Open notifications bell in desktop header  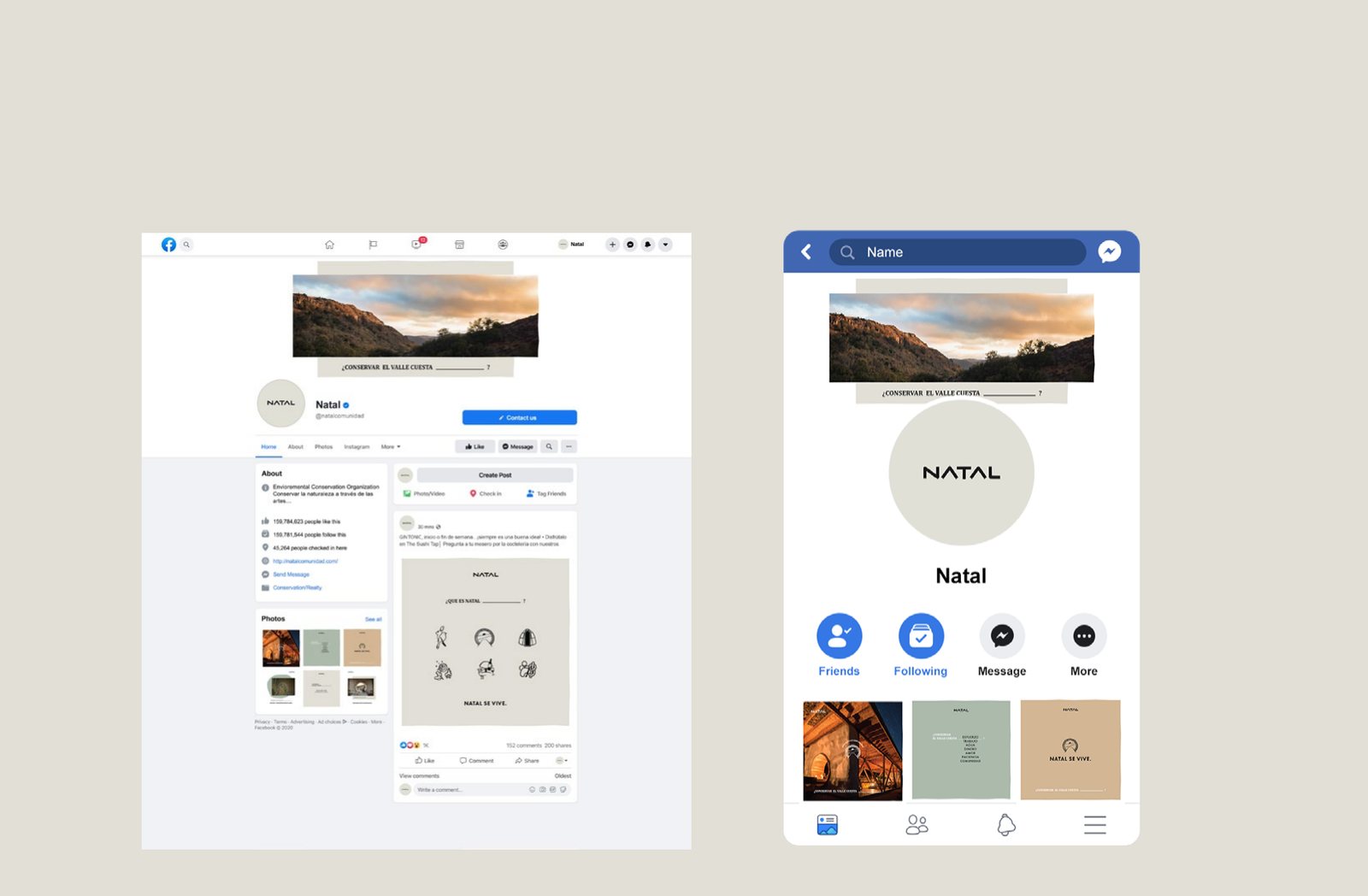pyautogui.click(x=647, y=245)
